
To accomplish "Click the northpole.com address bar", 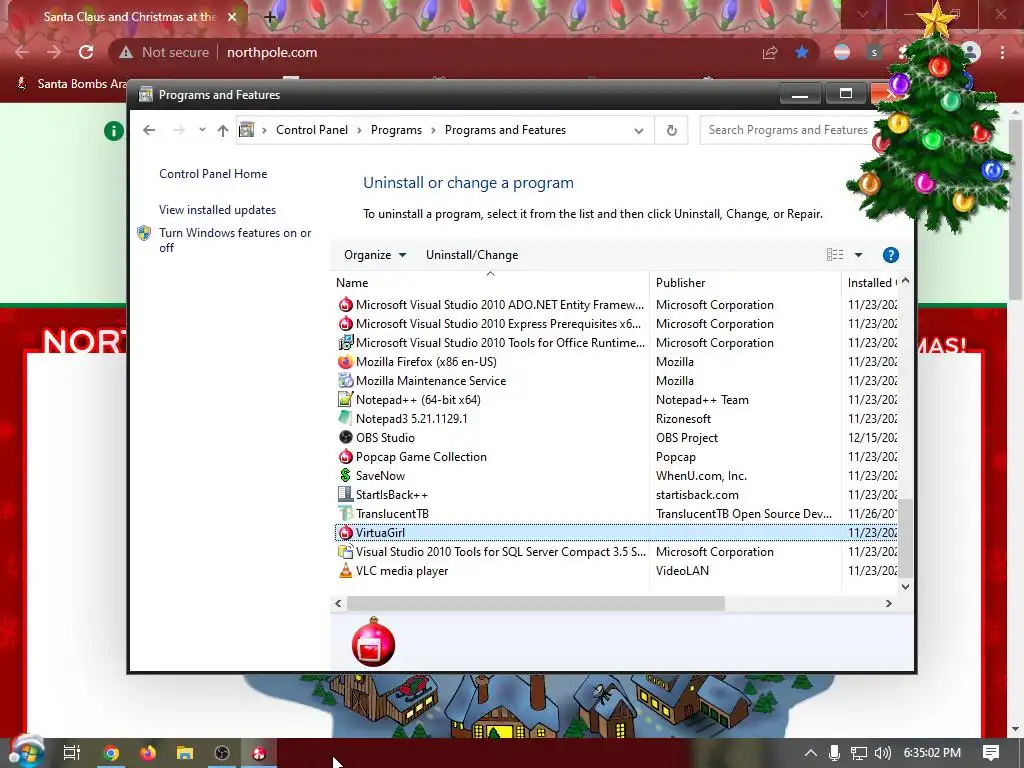I will (x=272, y=52).
